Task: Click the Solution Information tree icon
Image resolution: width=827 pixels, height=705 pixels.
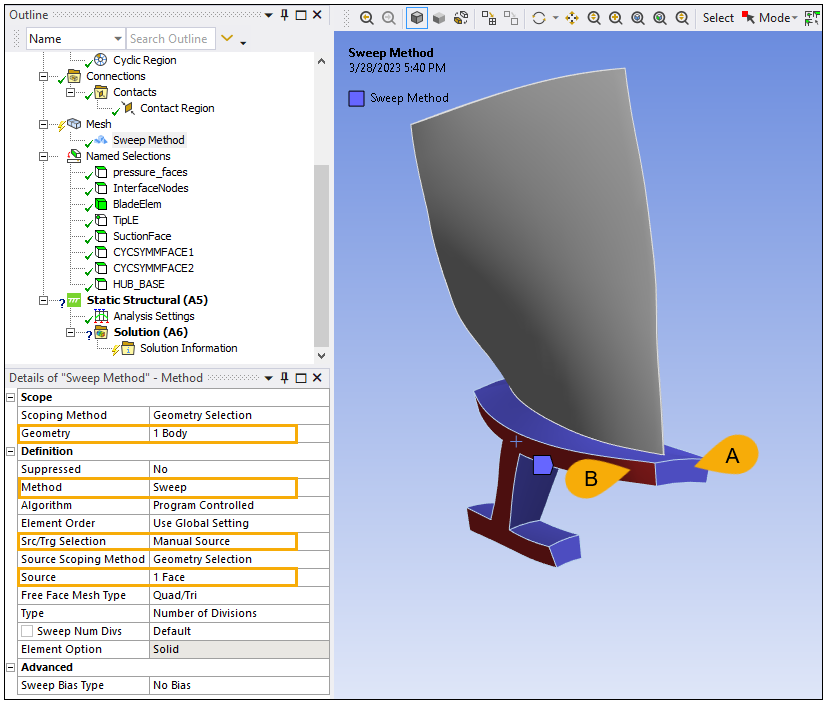Action: (x=128, y=348)
